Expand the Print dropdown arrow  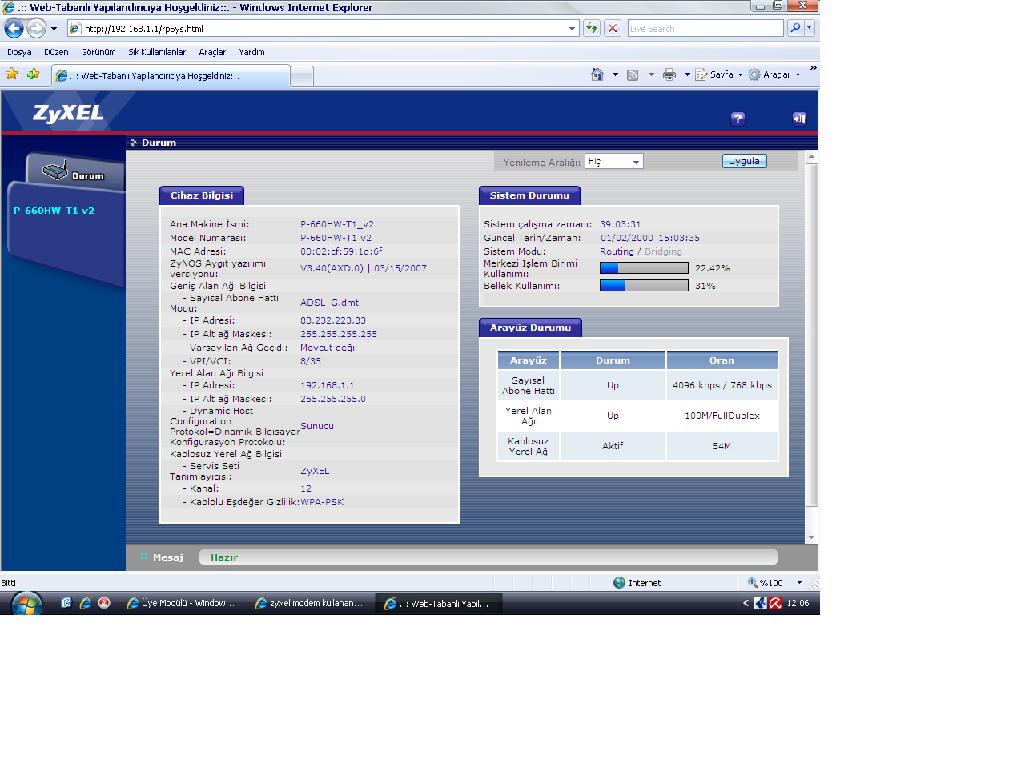[687, 75]
